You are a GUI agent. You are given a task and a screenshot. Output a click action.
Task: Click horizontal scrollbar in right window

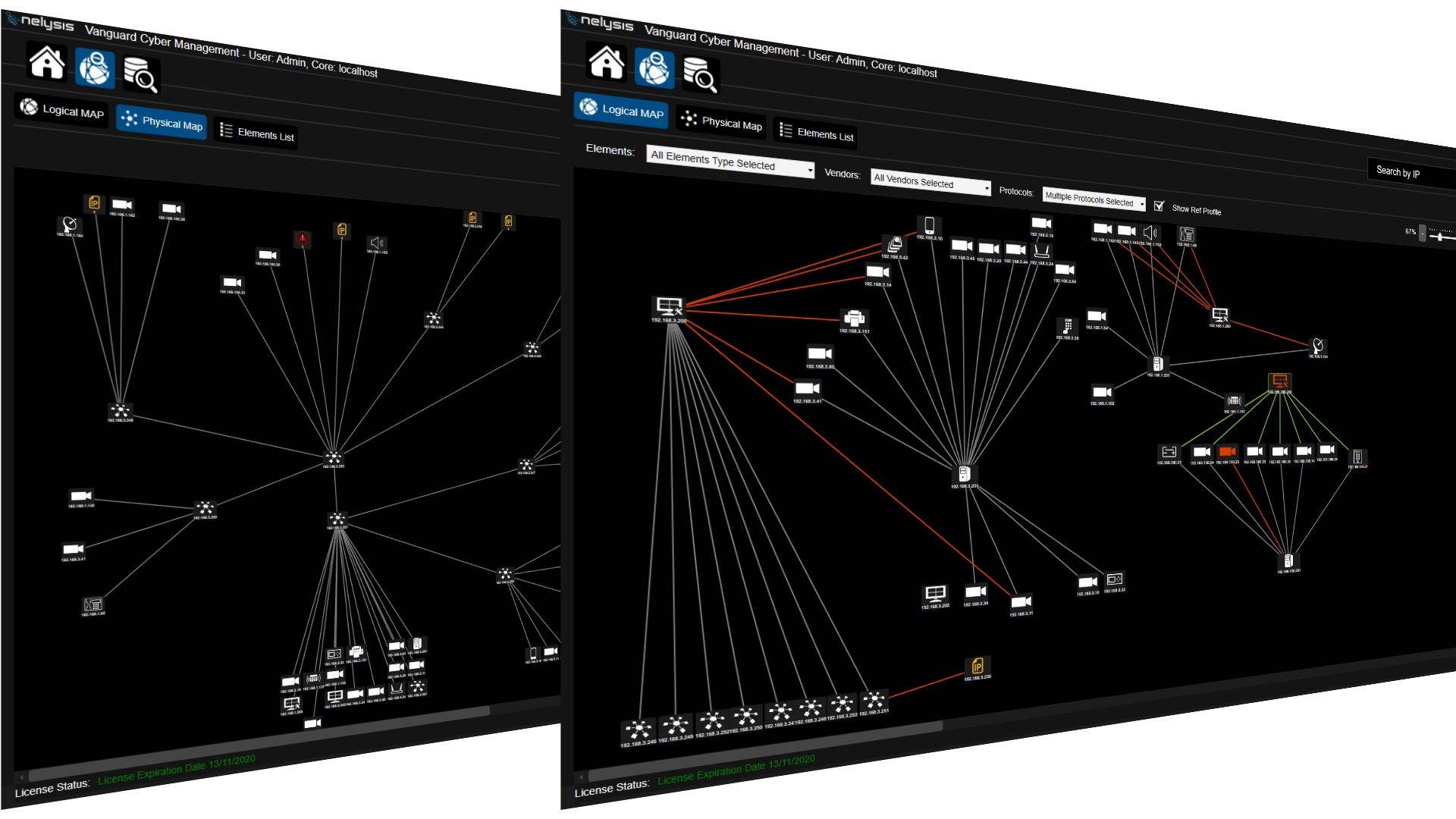[764, 749]
